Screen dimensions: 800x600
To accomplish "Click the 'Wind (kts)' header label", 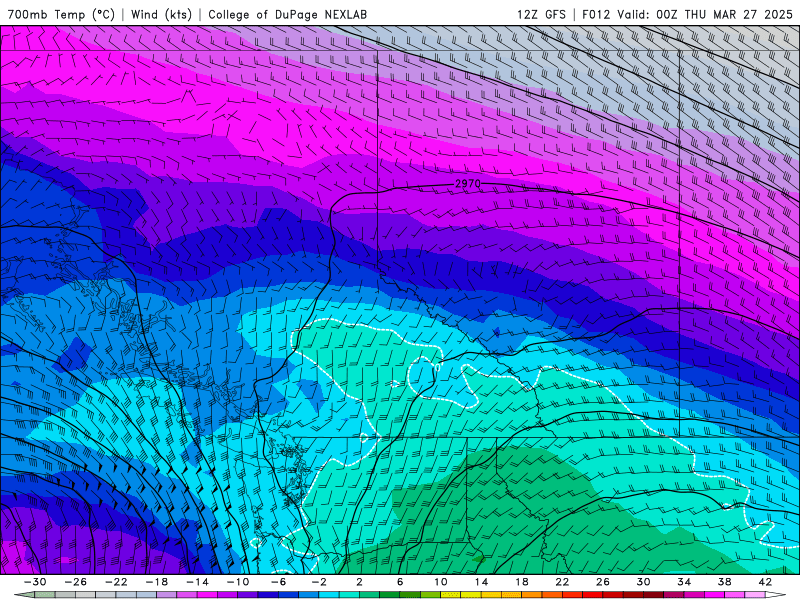I will point(161,14).
